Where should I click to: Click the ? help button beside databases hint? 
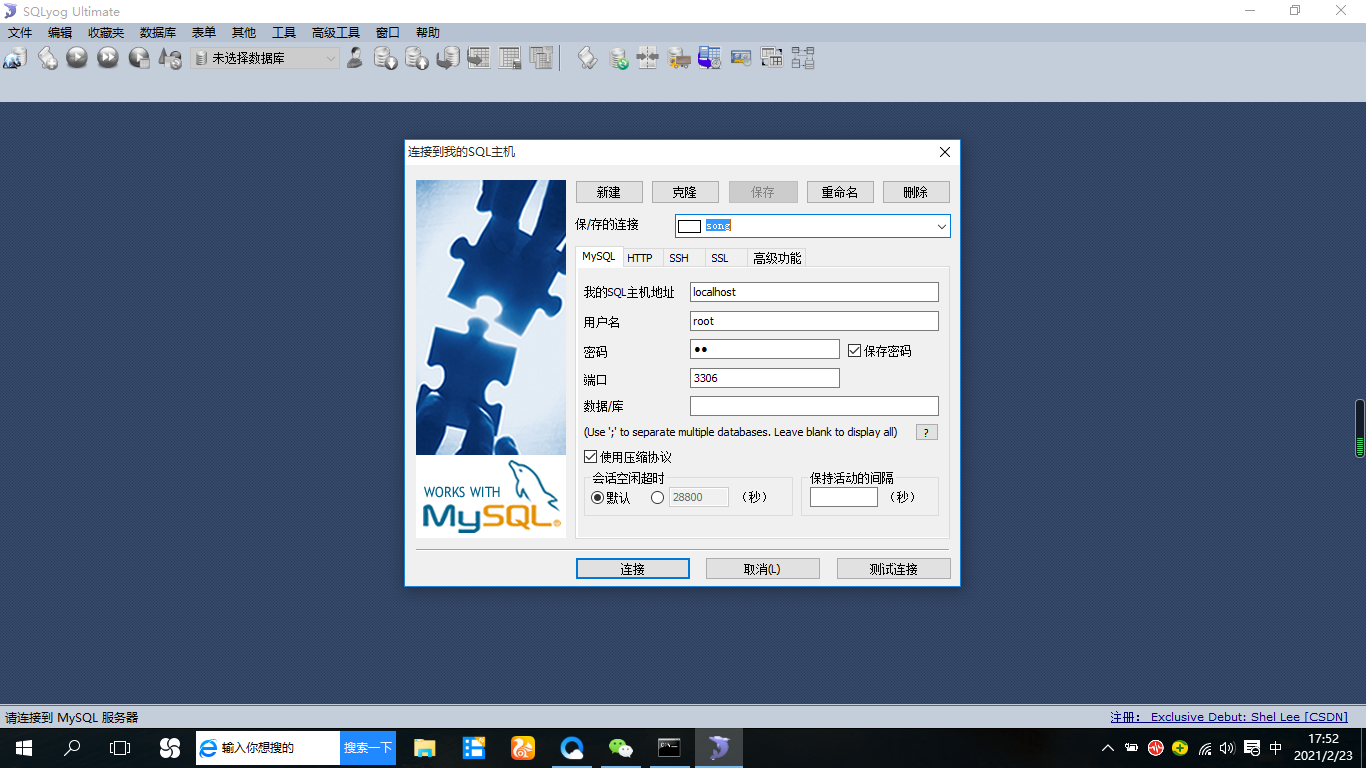[927, 432]
